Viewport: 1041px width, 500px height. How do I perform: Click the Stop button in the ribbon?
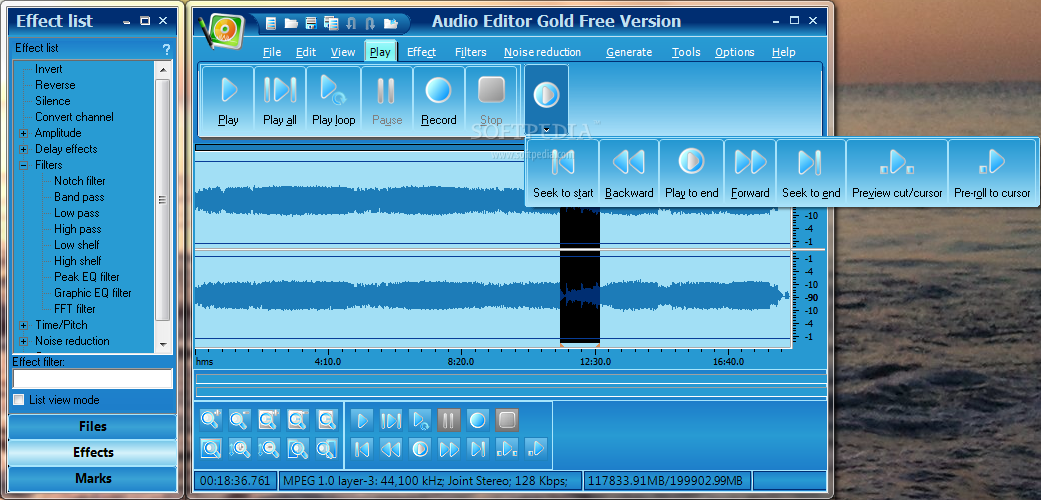(x=491, y=99)
